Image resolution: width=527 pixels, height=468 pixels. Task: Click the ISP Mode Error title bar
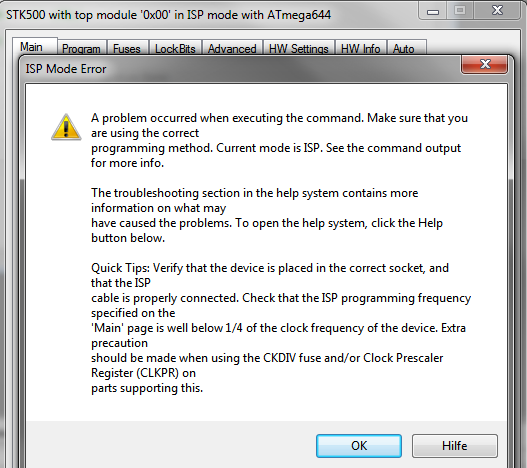pos(235,69)
